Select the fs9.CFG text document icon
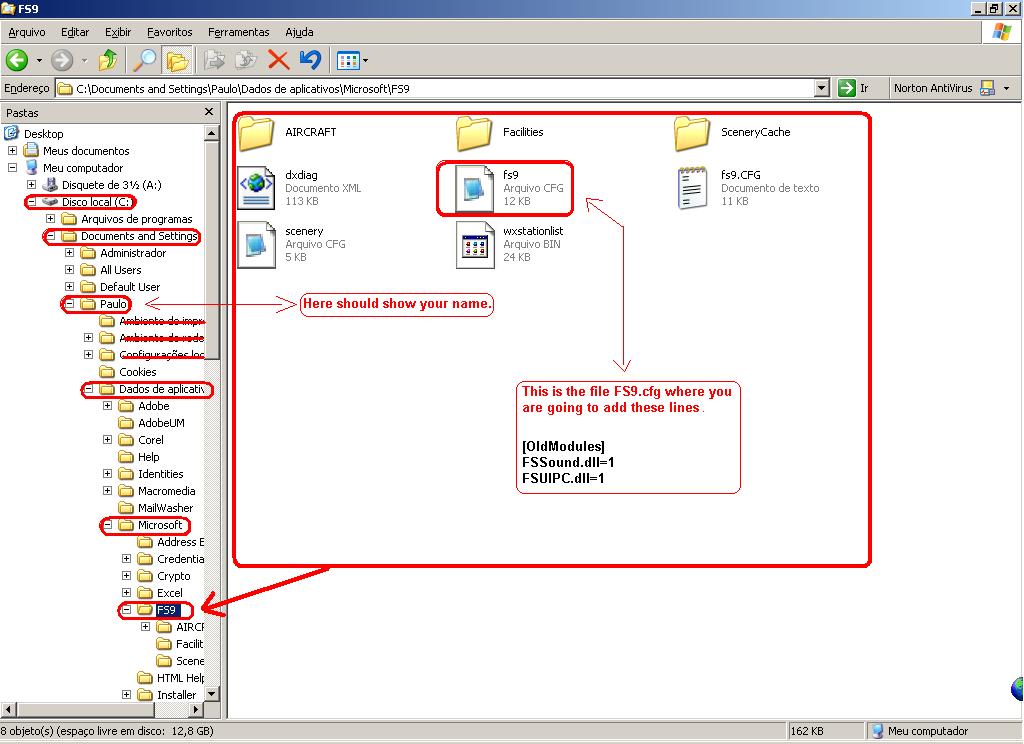 (692, 188)
